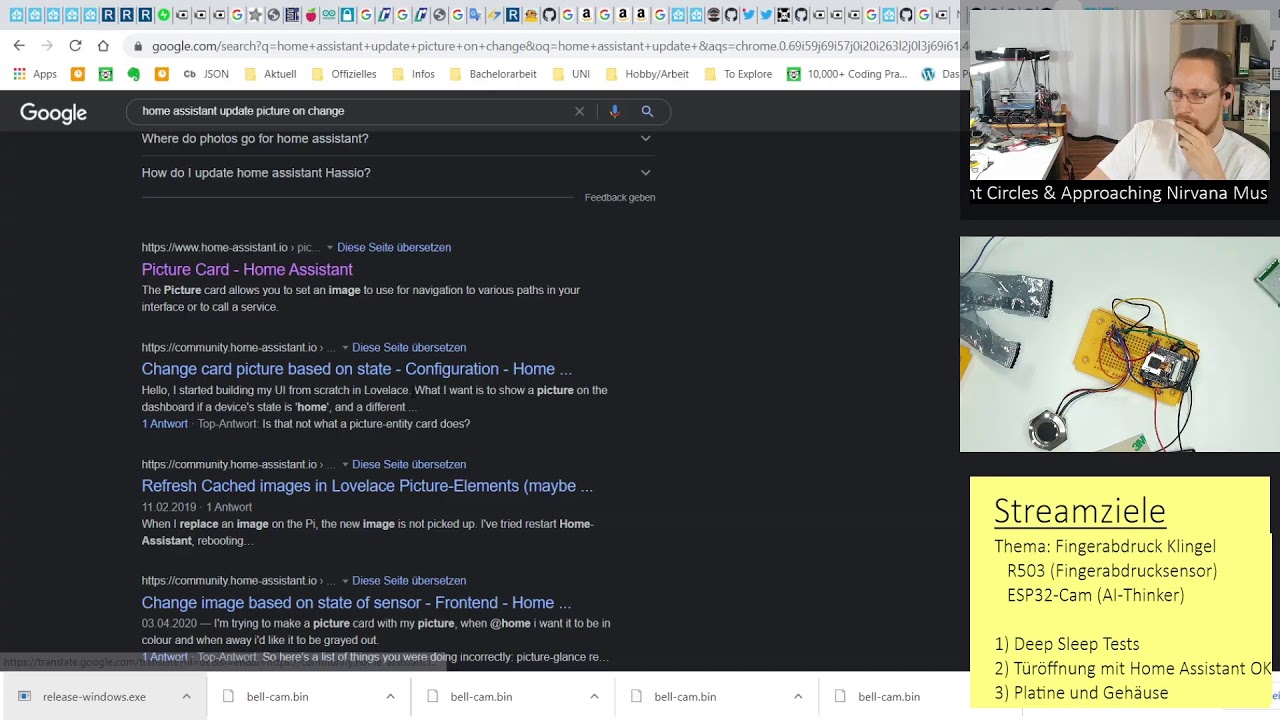The height and width of the screenshot is (720, 1280).
Task: Click the overhead breadboard camera view
Action: click(1120, 344)
